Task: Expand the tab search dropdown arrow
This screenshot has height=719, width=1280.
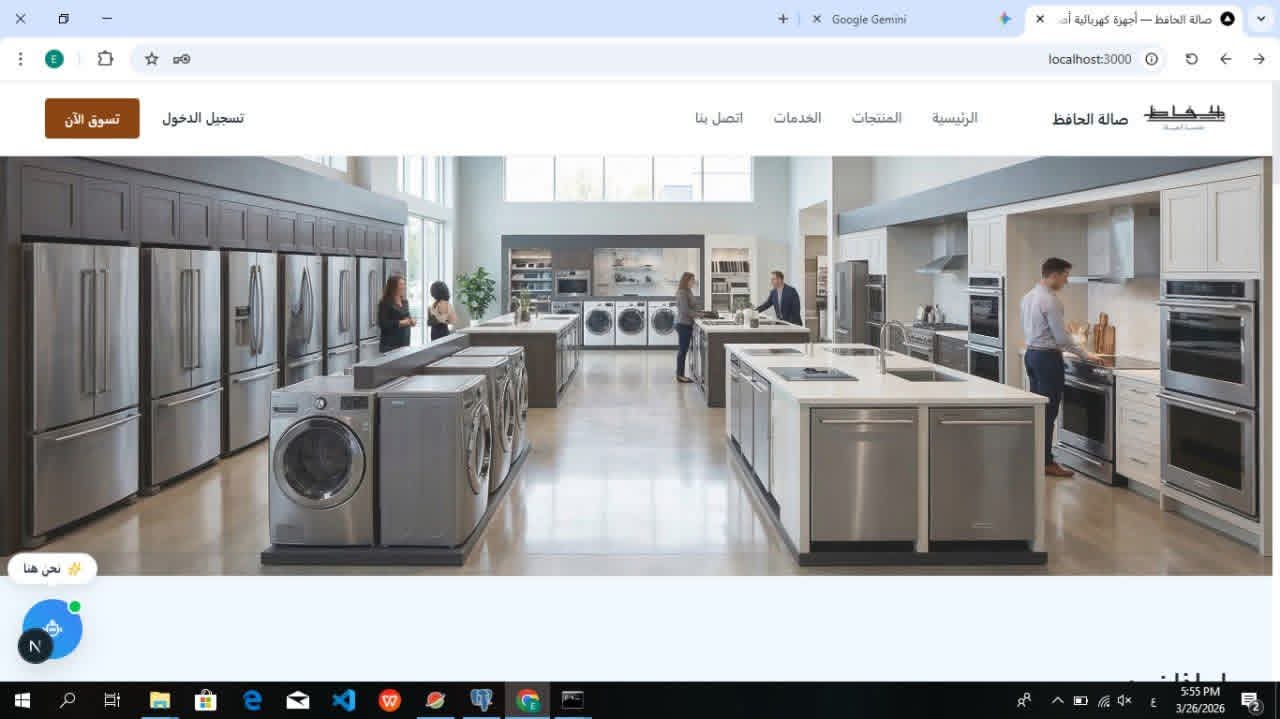Action: click(x=1261, y=19)
